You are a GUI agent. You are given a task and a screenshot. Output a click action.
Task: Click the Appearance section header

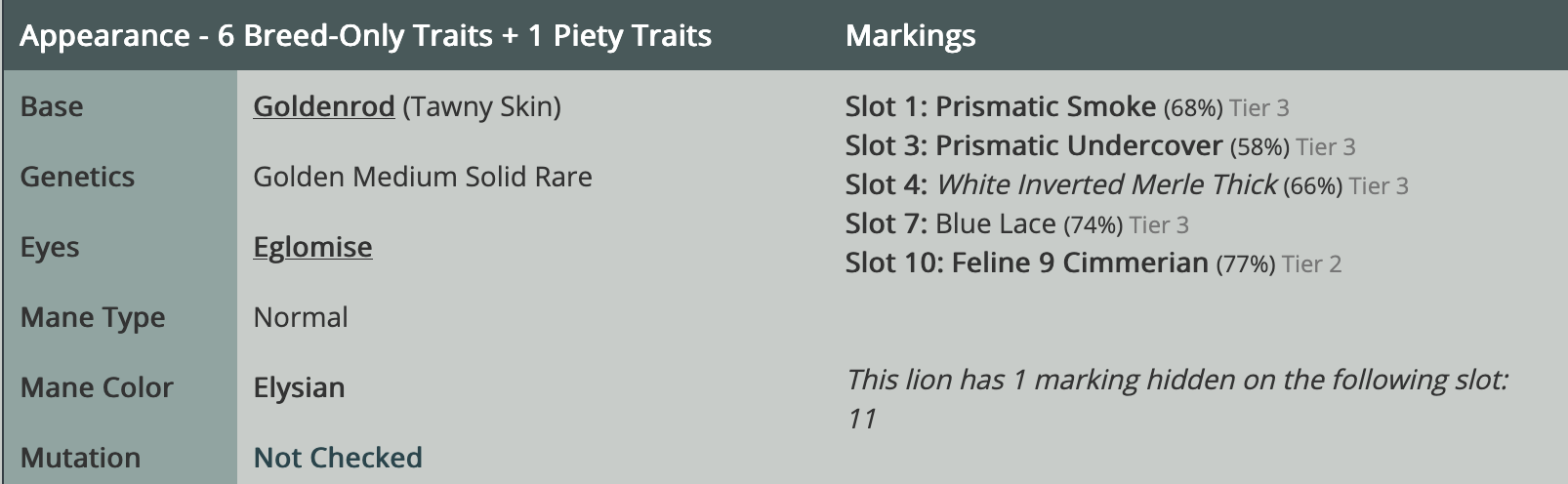coord(365,36)
